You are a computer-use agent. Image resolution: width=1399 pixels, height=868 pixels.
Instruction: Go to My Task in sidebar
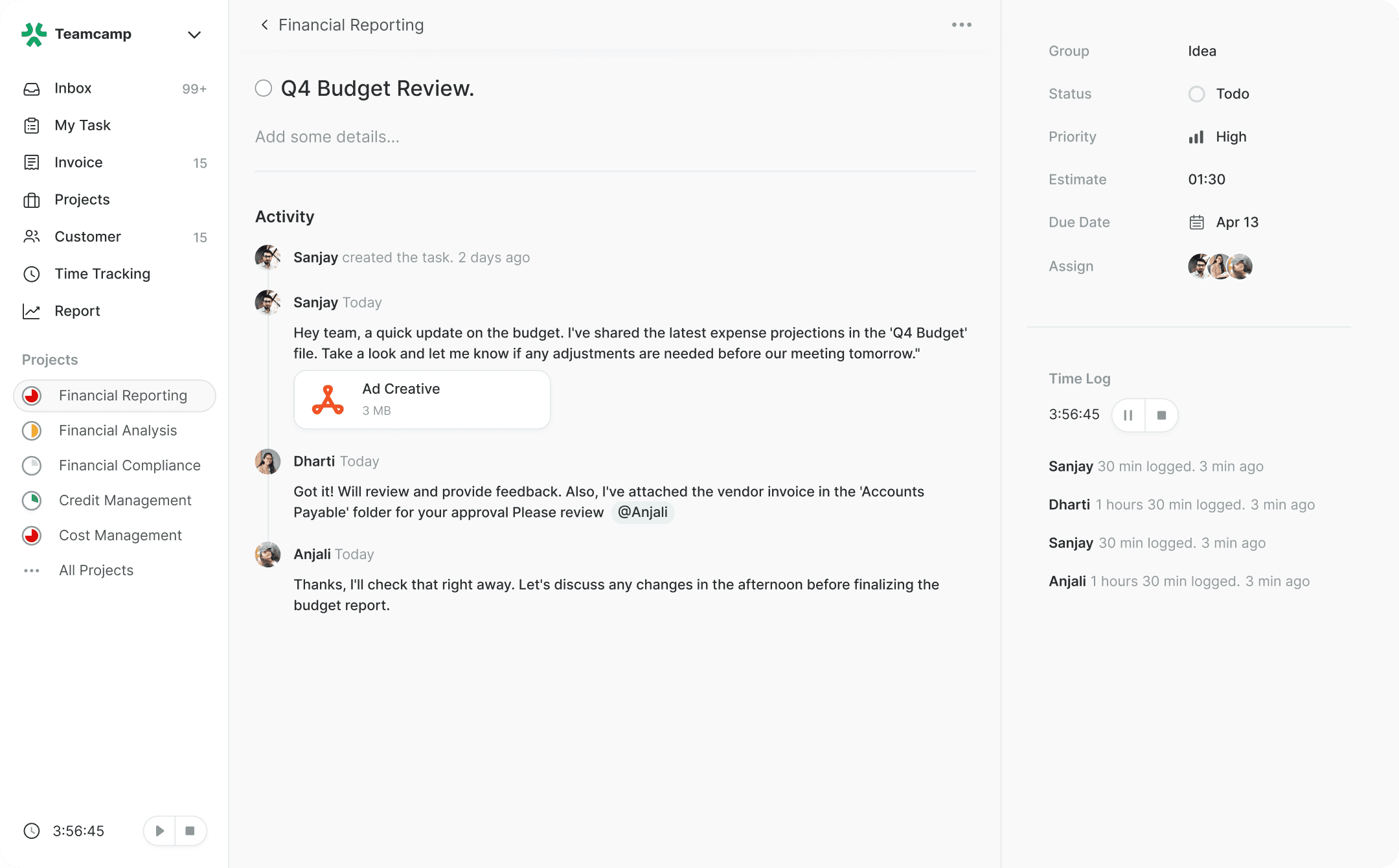pos(82,126)
